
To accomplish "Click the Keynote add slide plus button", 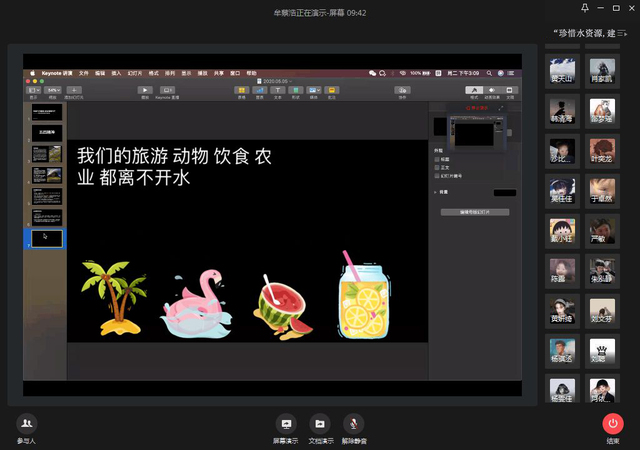I will [x=73, y=90].
